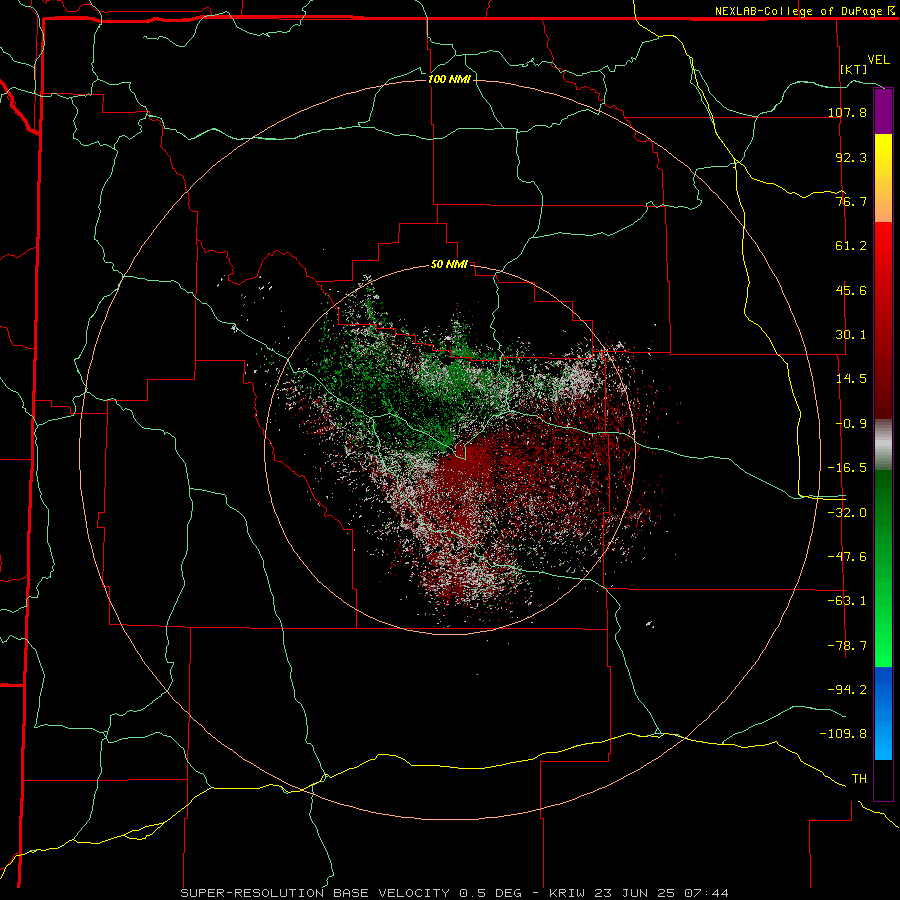The image size is (900, 900).
Task: Click the -63.1 velocity scale value
Action: pos(847,601)
